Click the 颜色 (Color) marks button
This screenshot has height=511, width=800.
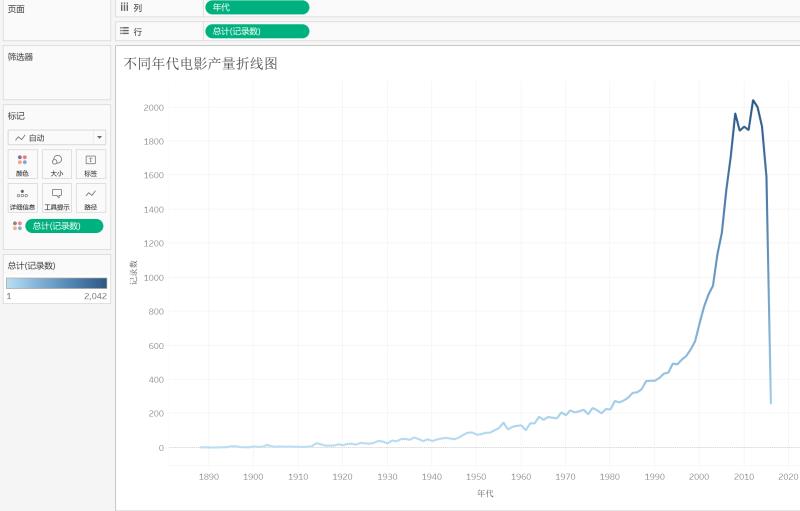(22, 164)
